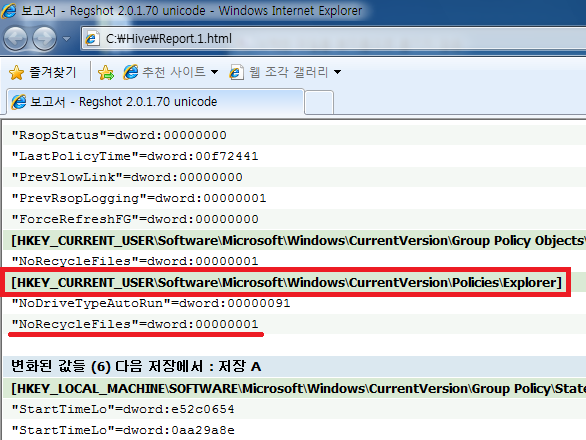Select the "PrevSlowLink"=dword:00000000 line

[x=127, y=177]
